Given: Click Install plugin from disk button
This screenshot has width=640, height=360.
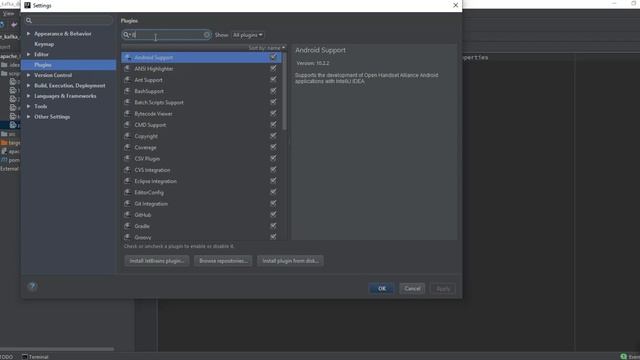Looking at the screenshot, I should tap(291, 261).
